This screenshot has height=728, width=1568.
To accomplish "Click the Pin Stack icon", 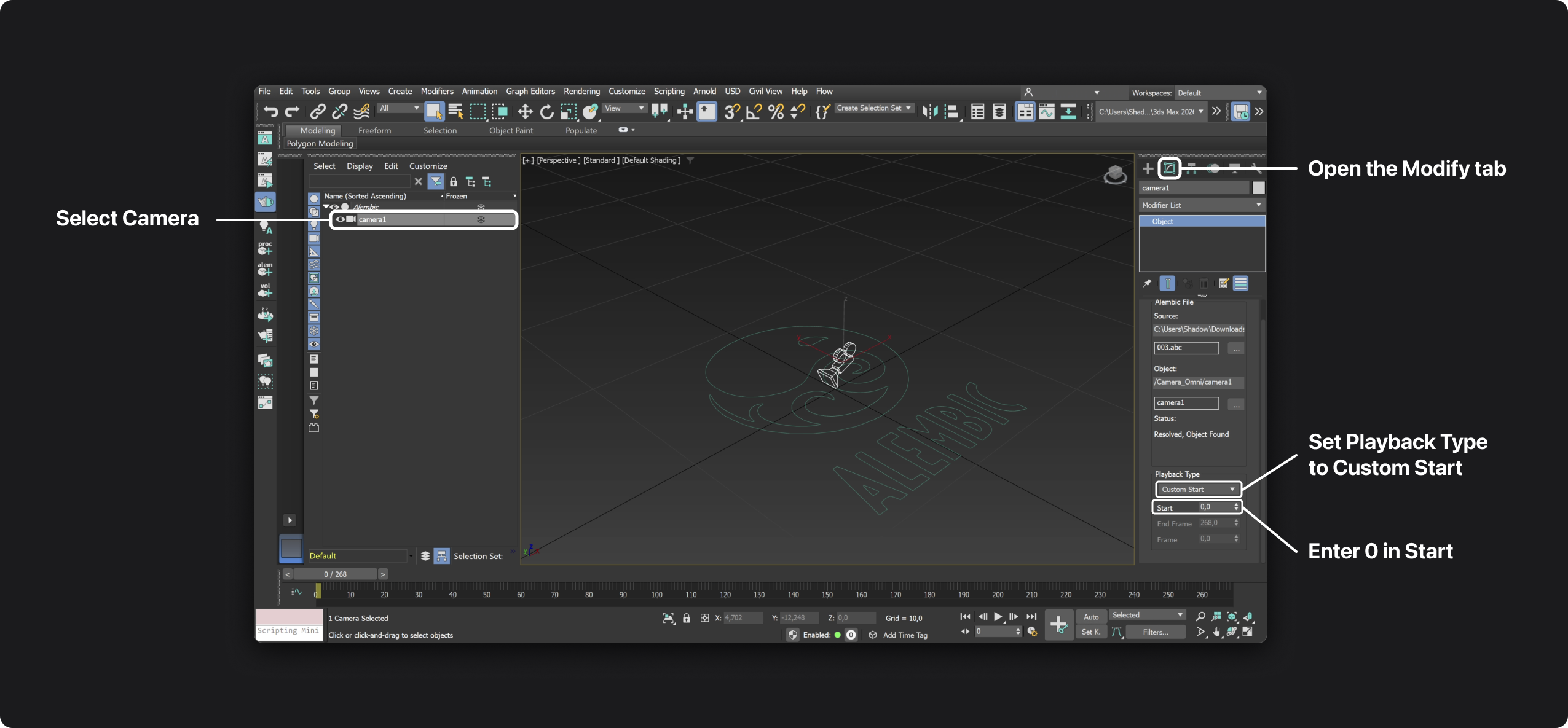I will tap(1147, 283).
